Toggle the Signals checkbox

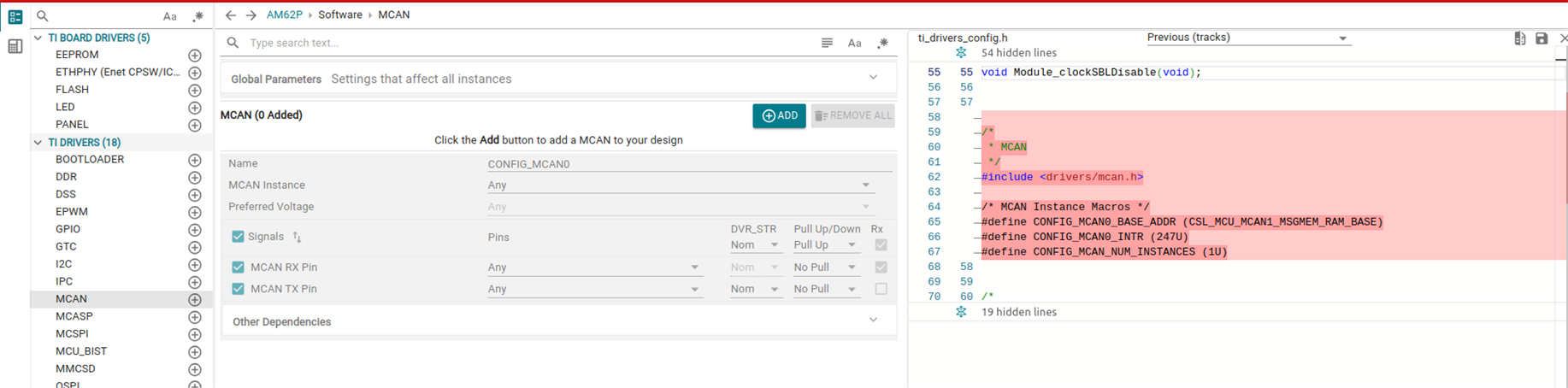coord(238,237)
